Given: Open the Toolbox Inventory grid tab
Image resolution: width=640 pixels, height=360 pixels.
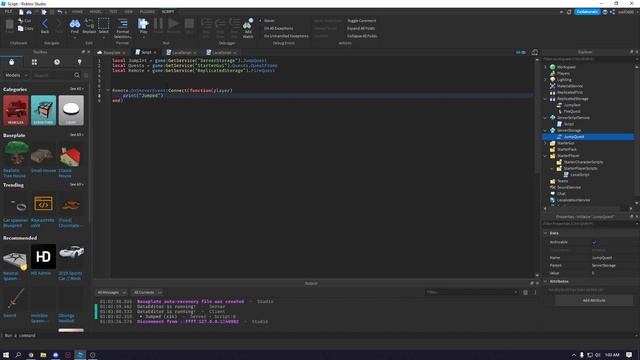Looking at the screenshot, I should [34, 62].
